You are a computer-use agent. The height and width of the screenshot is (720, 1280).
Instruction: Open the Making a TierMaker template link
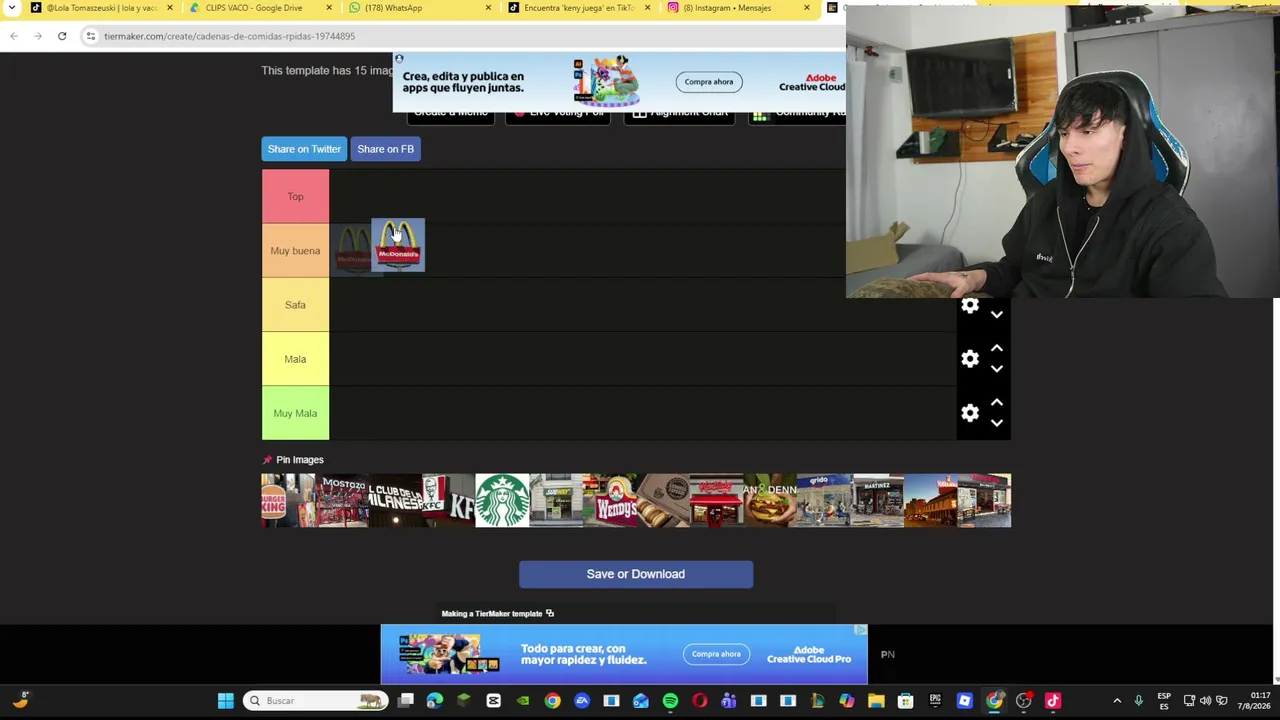[x=497, y=614]
